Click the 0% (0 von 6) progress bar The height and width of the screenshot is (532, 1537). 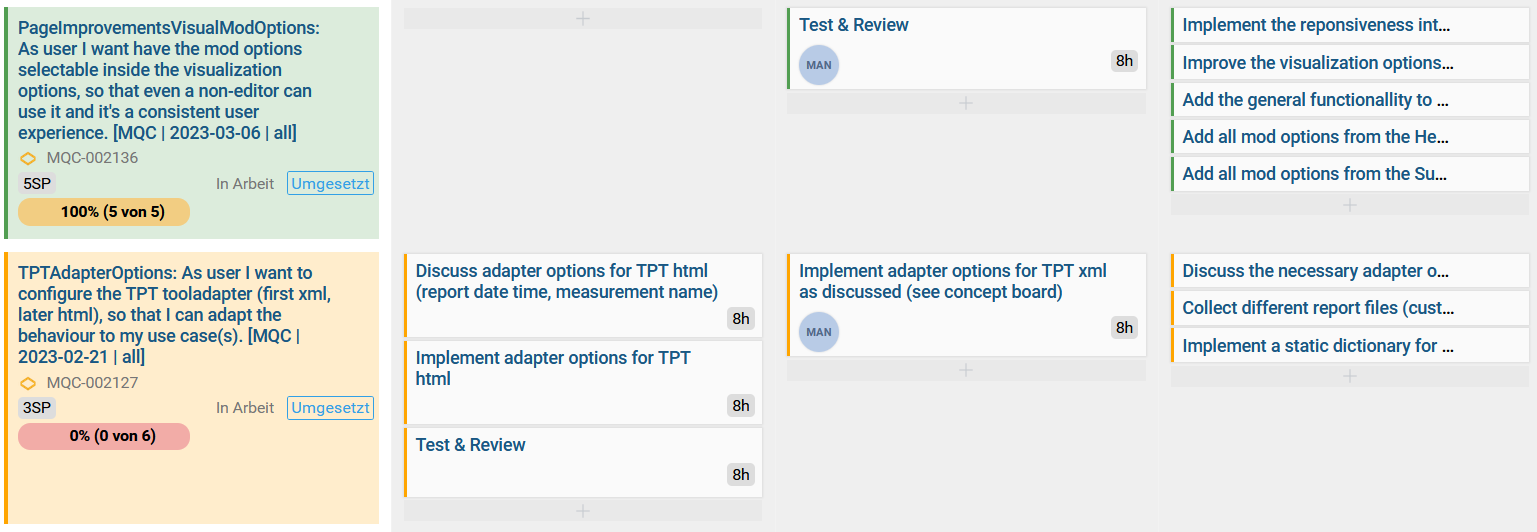(x=104, y=436)
